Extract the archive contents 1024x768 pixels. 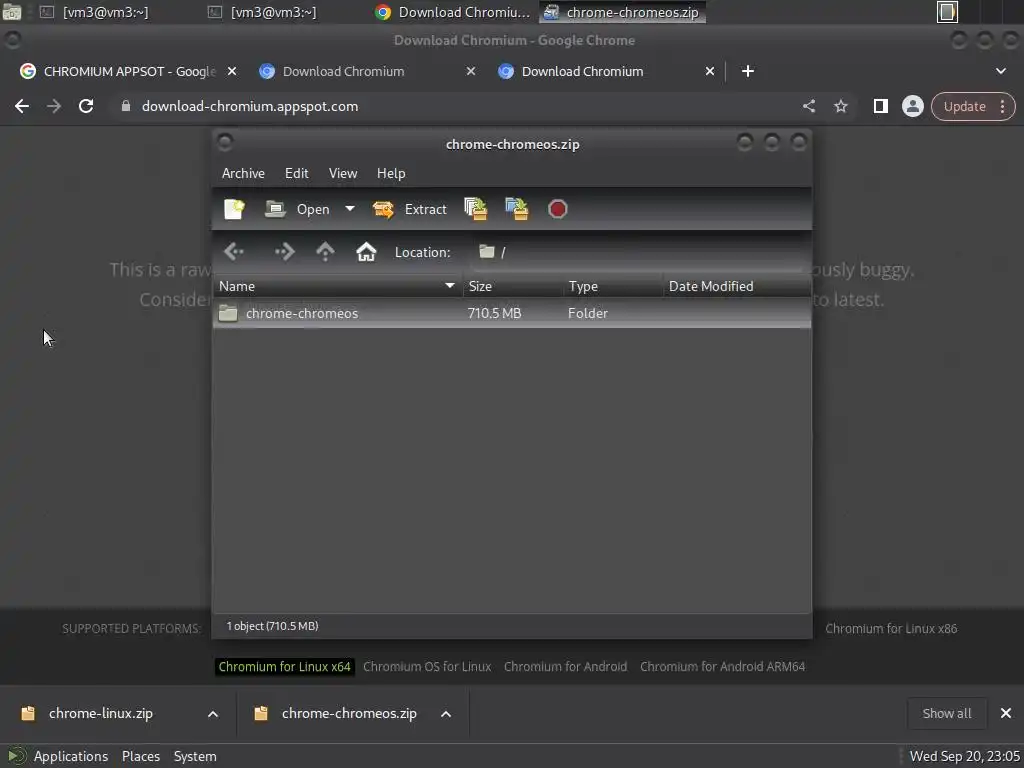(409, 209)
